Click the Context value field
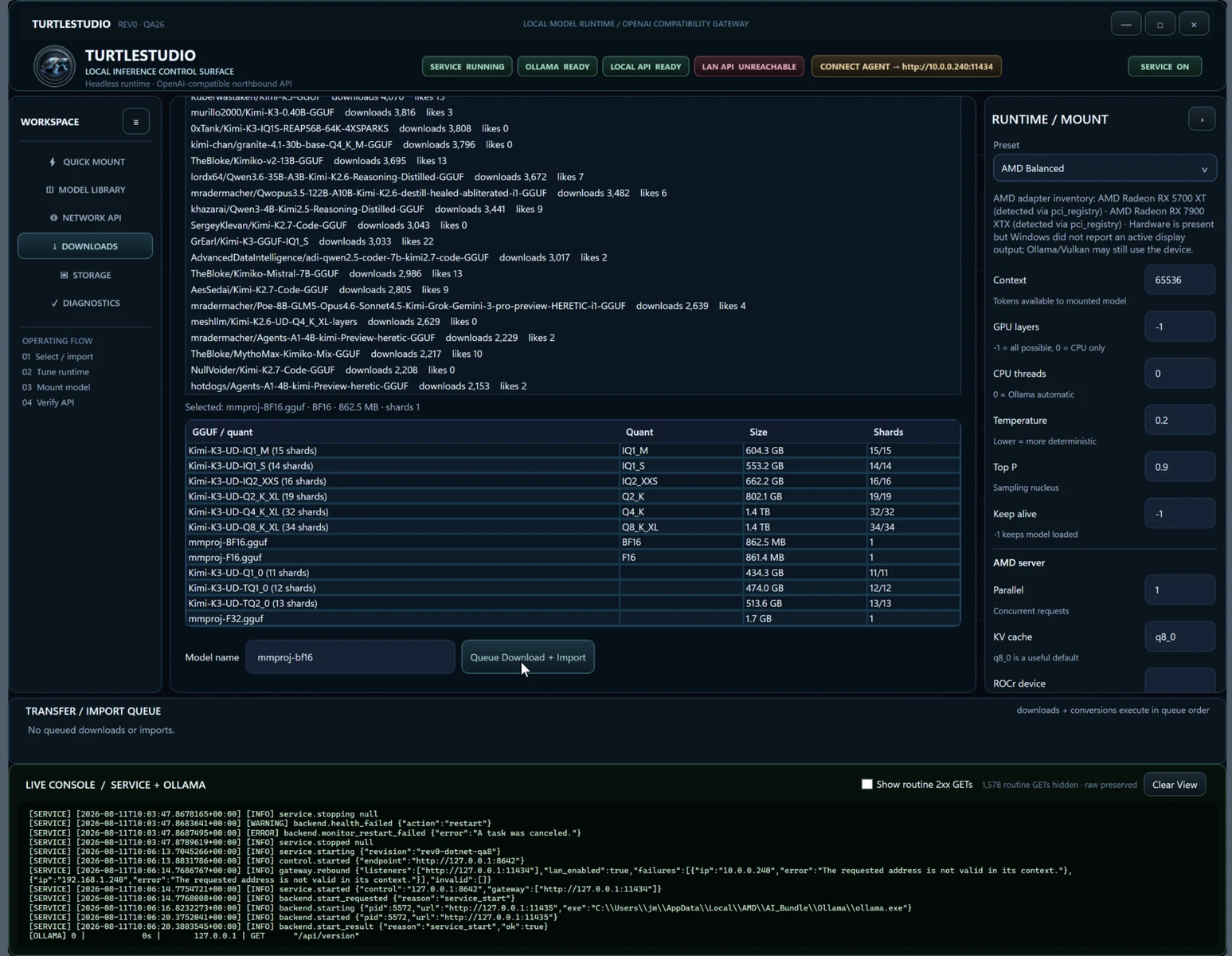 click(x=1179, y=280)
